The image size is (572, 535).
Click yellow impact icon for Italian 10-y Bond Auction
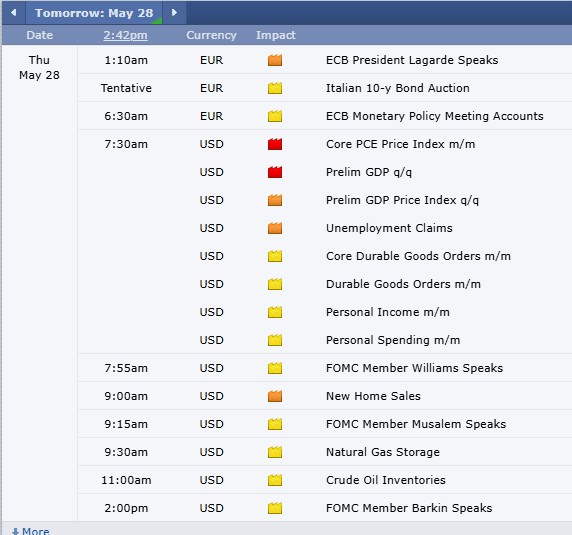coord(275,88)
